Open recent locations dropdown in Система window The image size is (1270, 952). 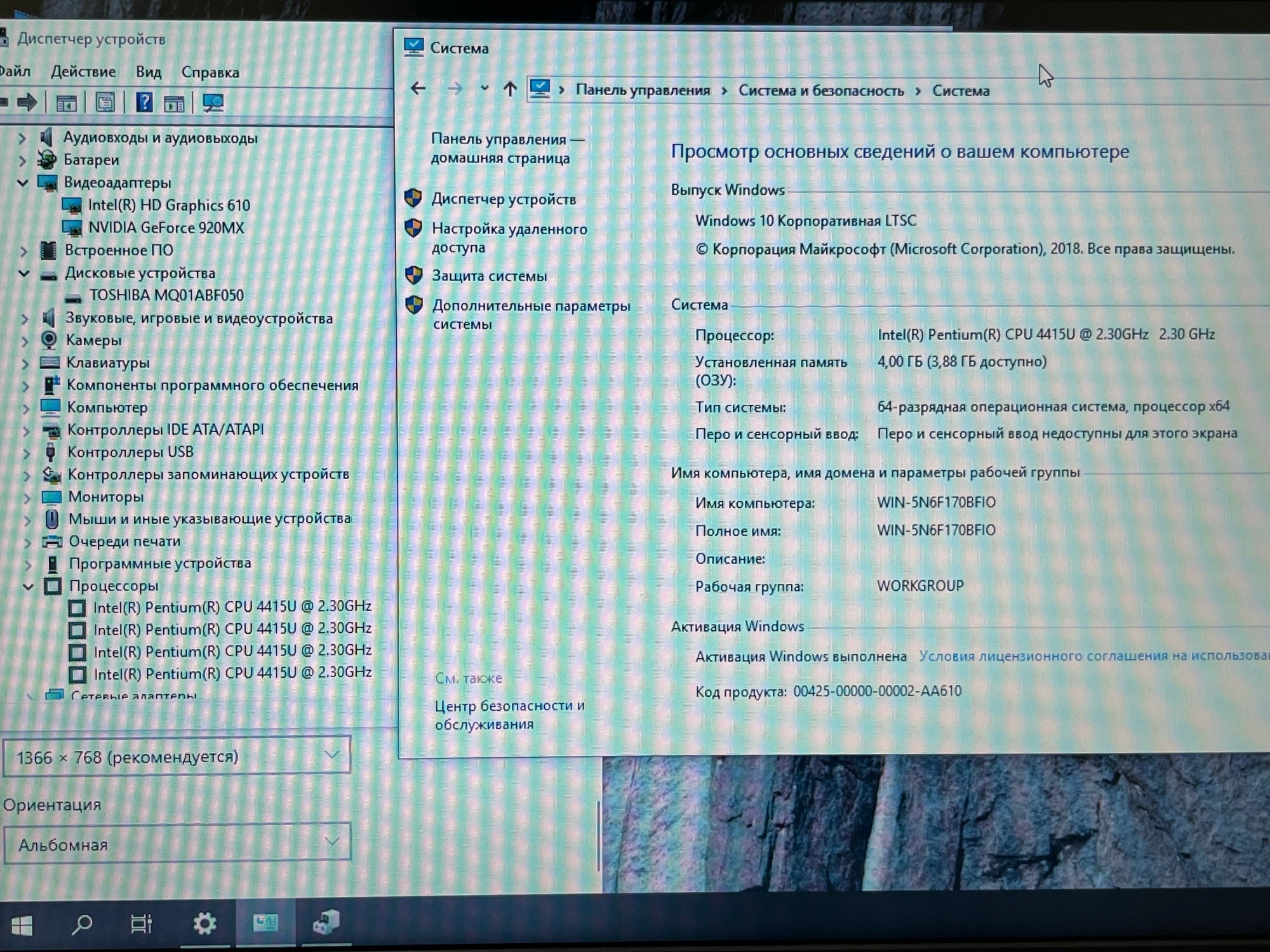pyautogui.click(x=485, y=88)
